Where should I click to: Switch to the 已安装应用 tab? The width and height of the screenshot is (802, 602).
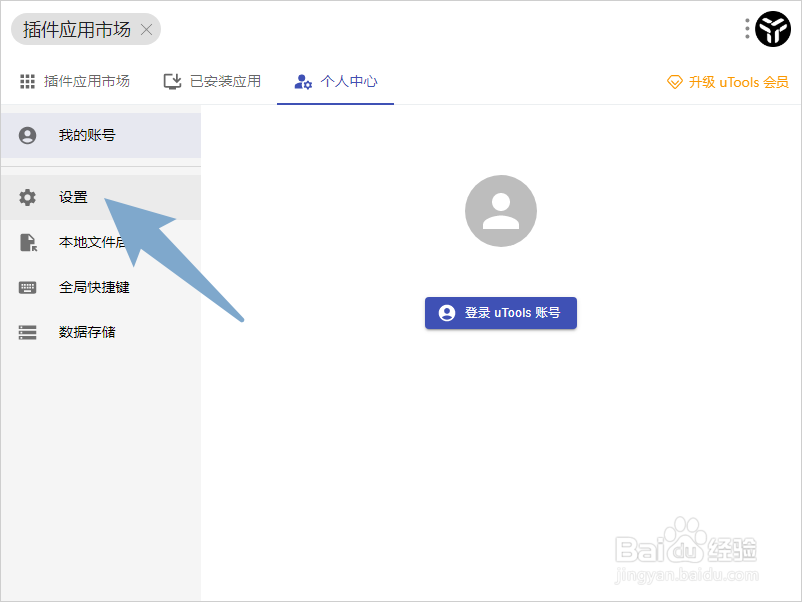coord(210,81)
